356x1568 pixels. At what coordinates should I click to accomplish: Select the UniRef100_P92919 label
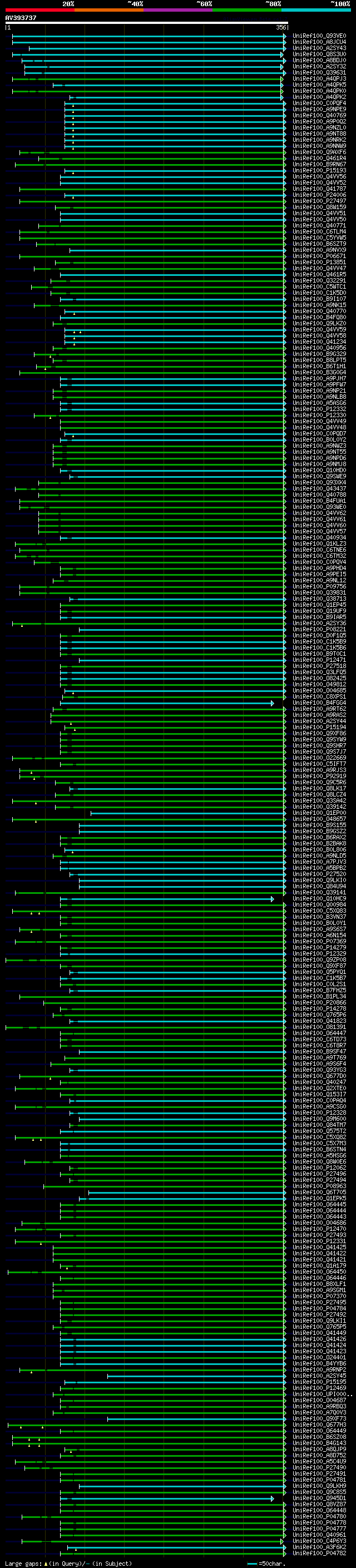(x=319, y=776)
